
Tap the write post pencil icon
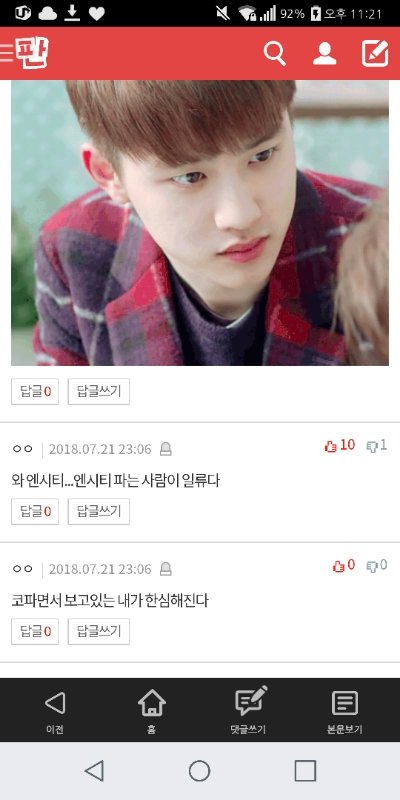pyautogui.click(x=375, y=54)
